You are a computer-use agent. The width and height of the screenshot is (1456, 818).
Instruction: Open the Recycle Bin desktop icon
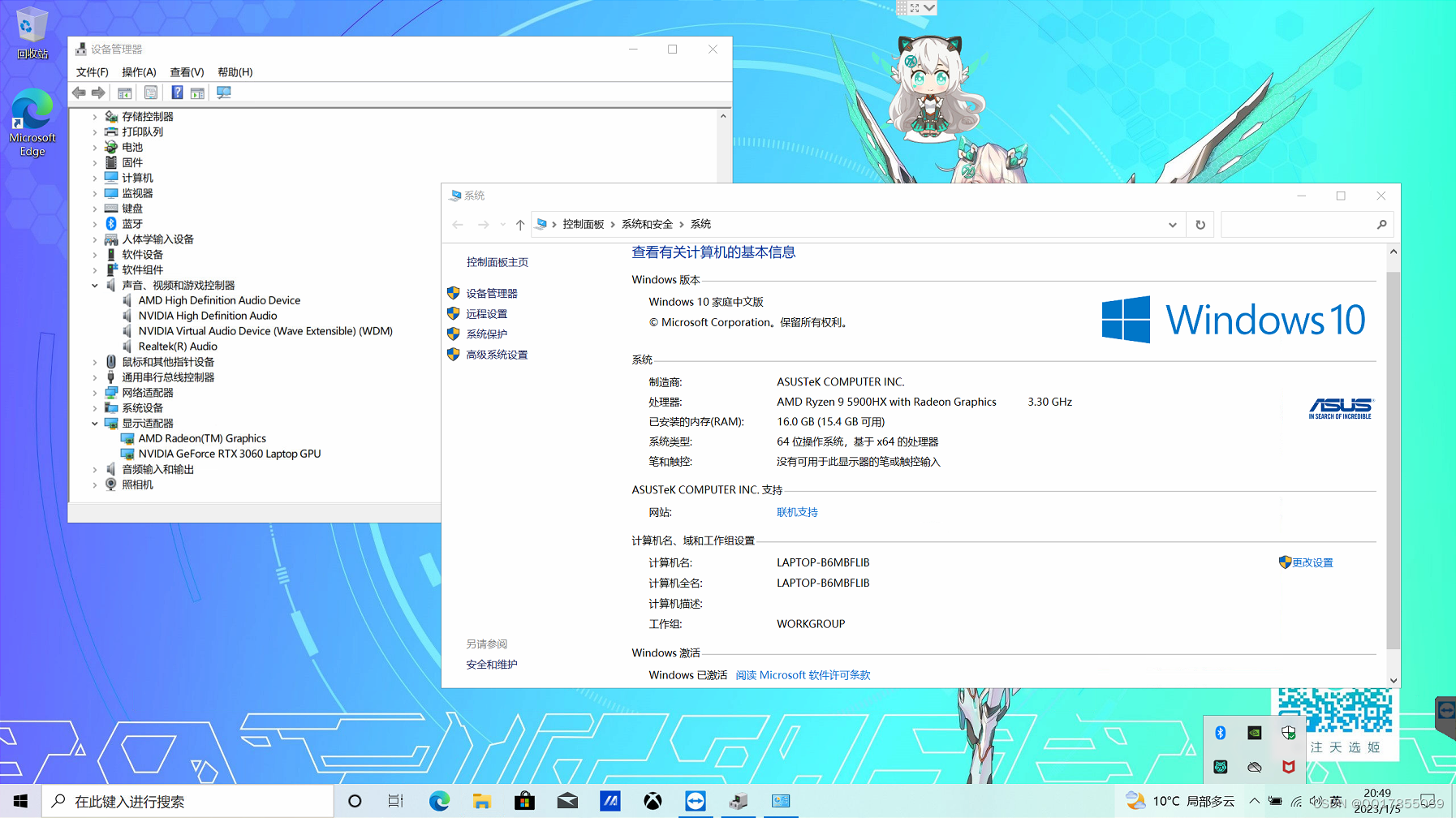point(32,33)
